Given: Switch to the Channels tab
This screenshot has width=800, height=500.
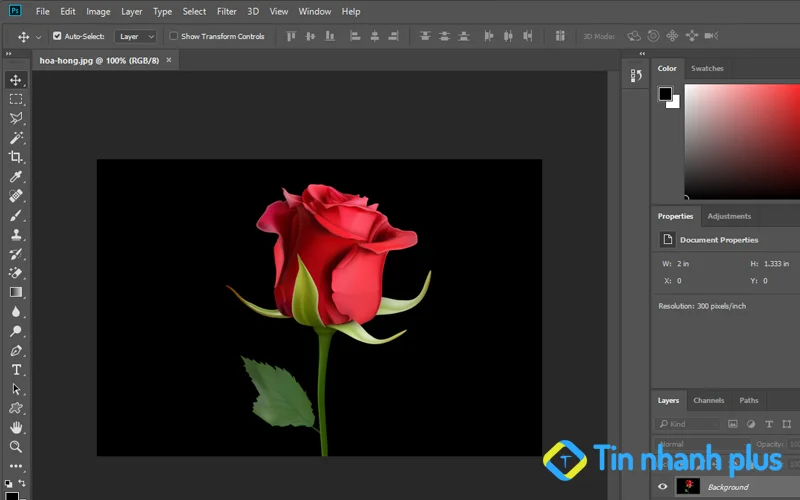Looking at the screenshot, I should click(709, 401).
